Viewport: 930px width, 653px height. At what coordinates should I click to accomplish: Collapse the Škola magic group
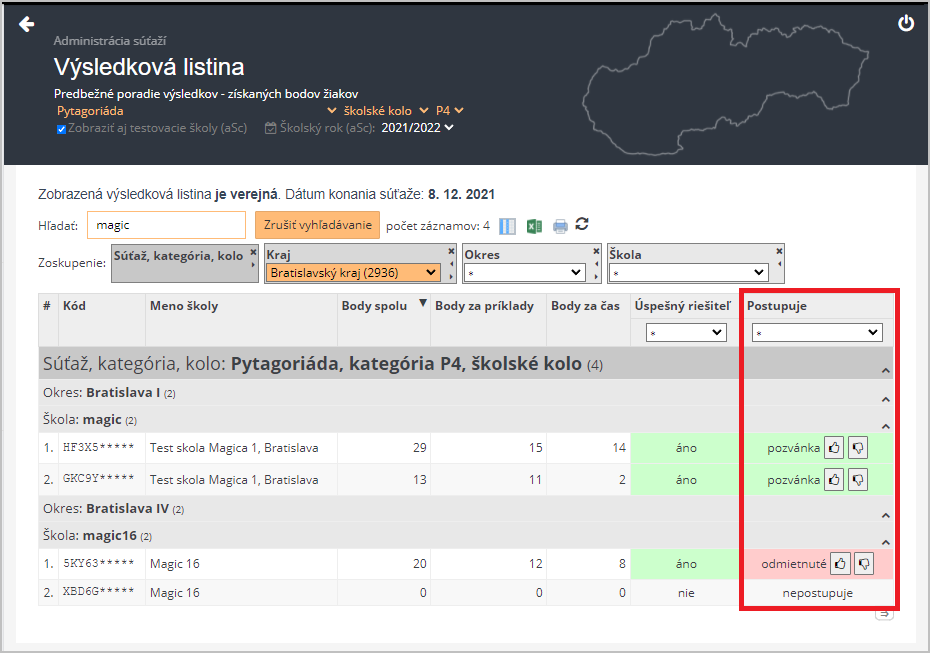coord(886,426)
